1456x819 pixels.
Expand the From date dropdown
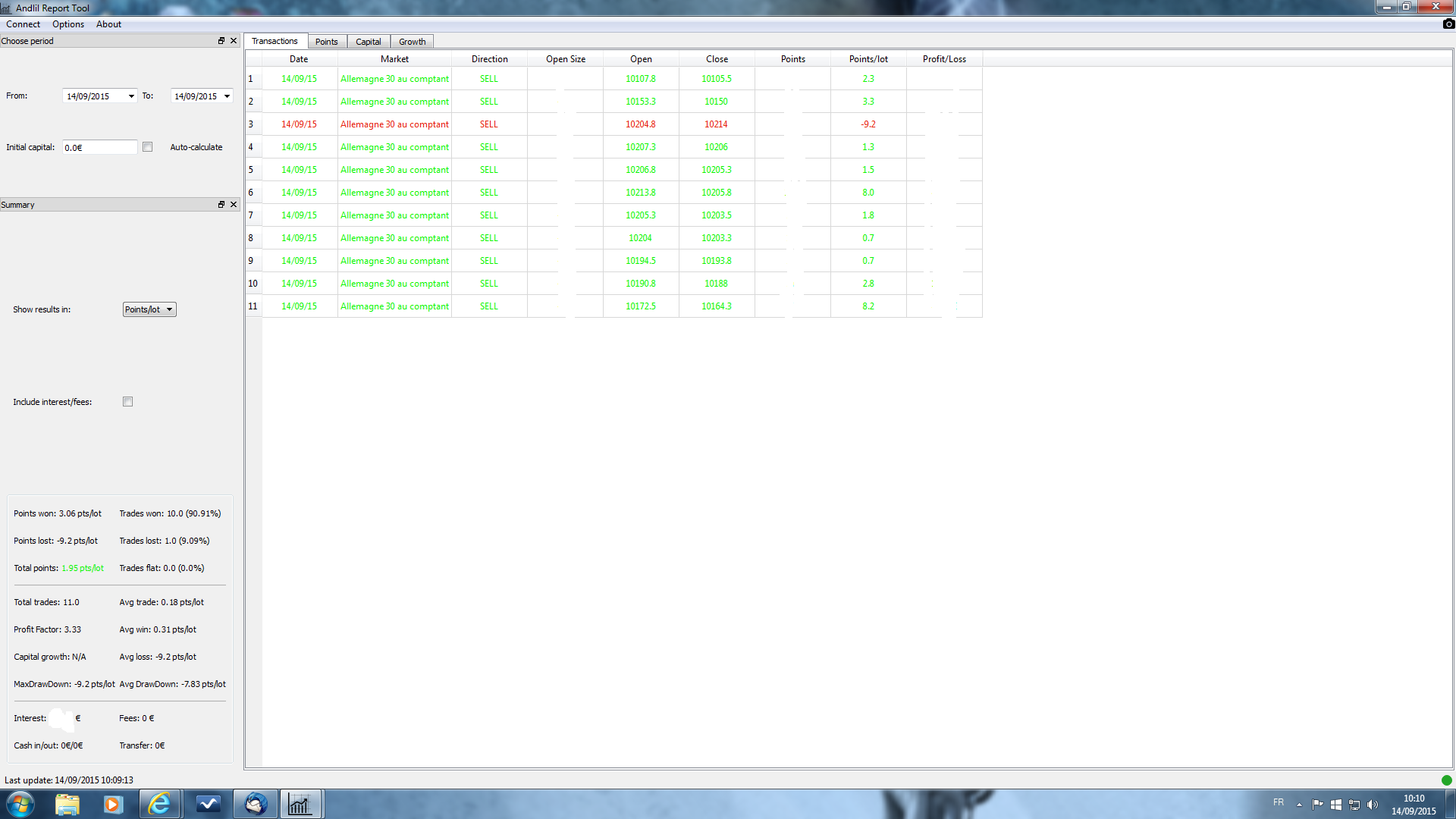click(x=131, y=96)
